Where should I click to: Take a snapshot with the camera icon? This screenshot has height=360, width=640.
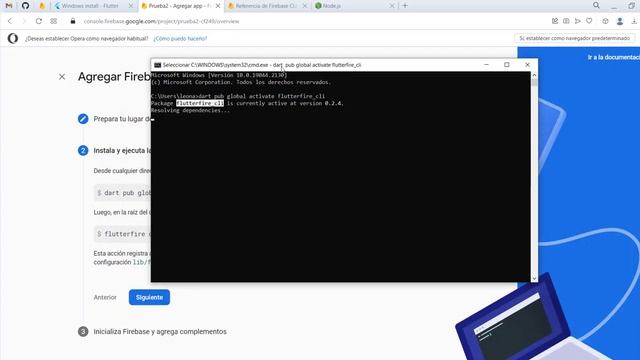click(x=566, y=21)
